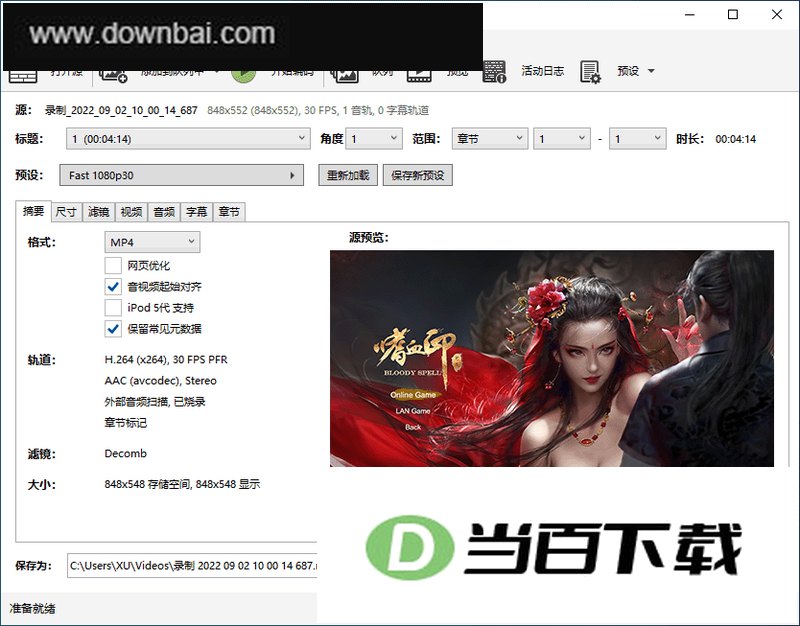The height and width of the screenshot is (626, 800).
Task: Click the add to queue icon
Action: (113, 74)
